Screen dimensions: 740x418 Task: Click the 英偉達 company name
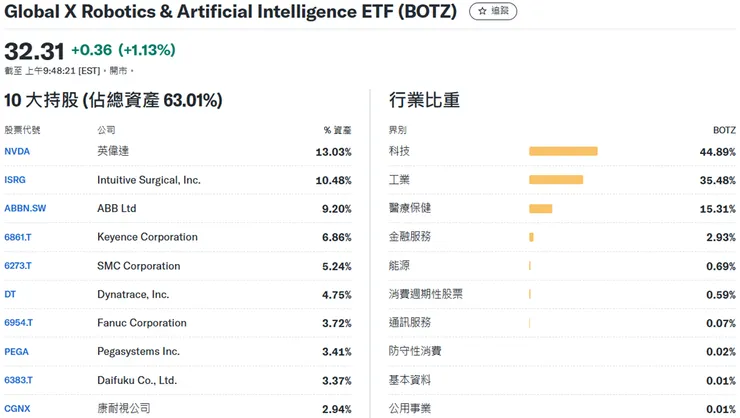(x=112, y=152)
